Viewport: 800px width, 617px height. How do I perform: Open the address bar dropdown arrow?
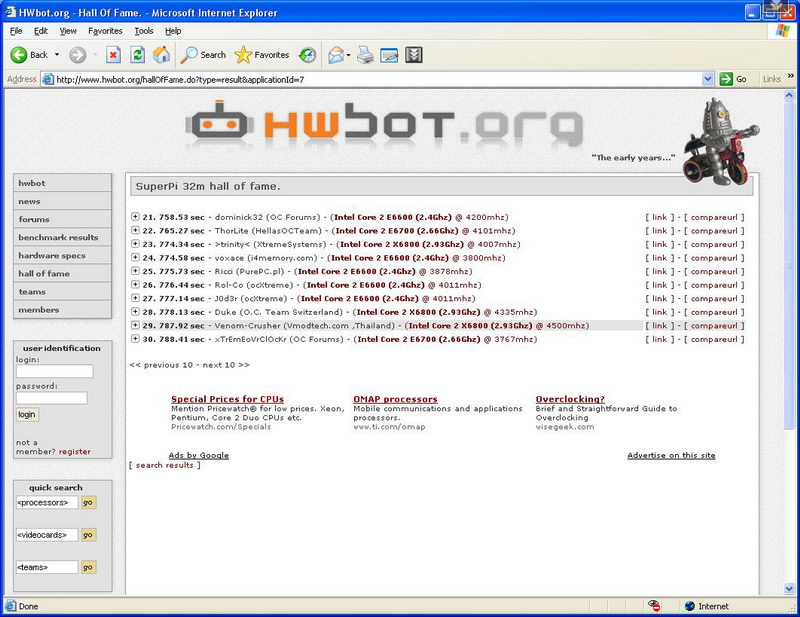(708, 79)
